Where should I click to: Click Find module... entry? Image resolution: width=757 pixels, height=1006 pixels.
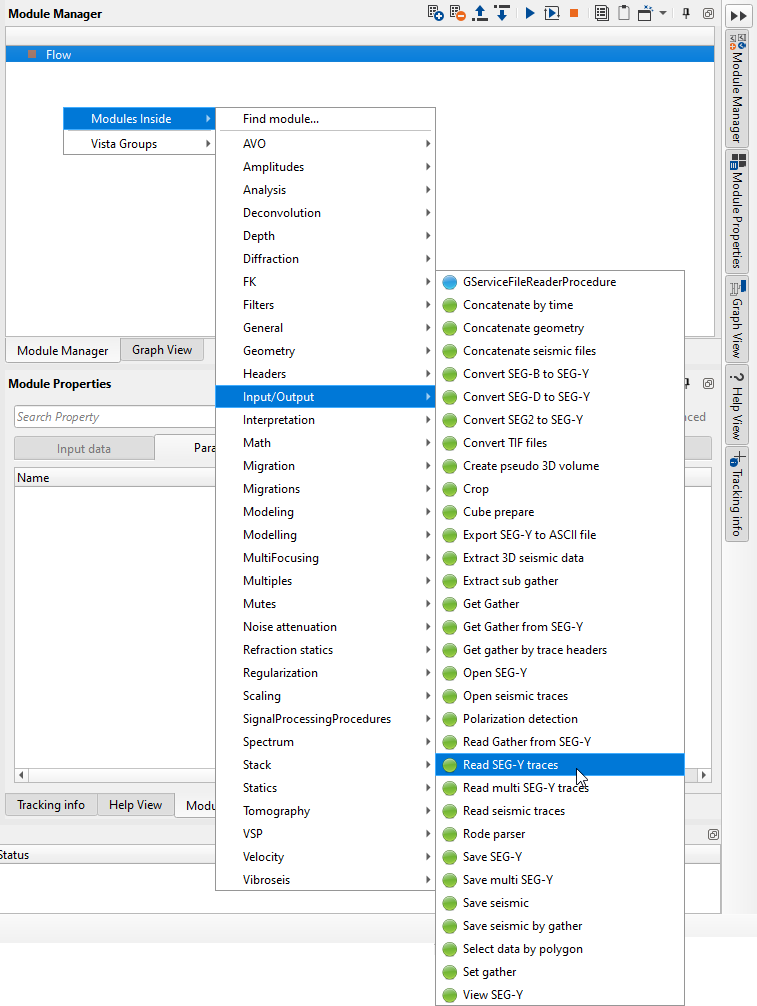click(x=281, y=119)
